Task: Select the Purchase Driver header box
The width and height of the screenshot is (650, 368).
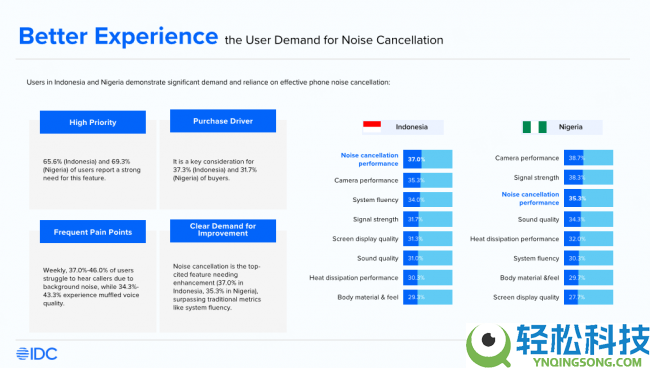Action: point(223,121)
